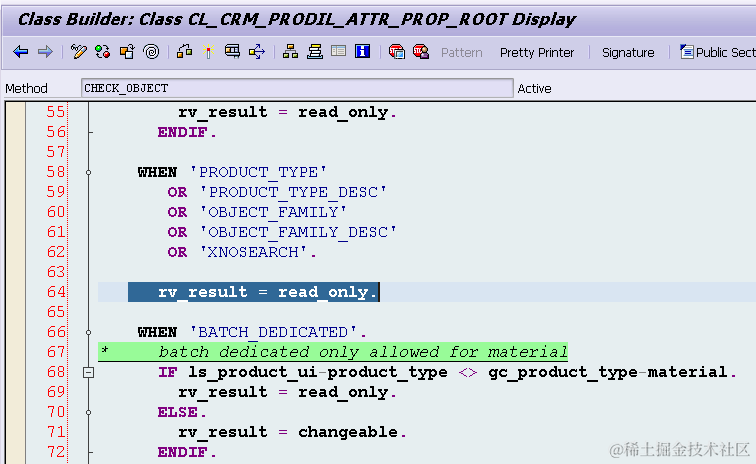The width and height of the screenshot is (756, 464).
Task: Click 'OBJECT_FAMILY_DESC' on line 61
Action: pyautogui.click(x=298, y=232)
